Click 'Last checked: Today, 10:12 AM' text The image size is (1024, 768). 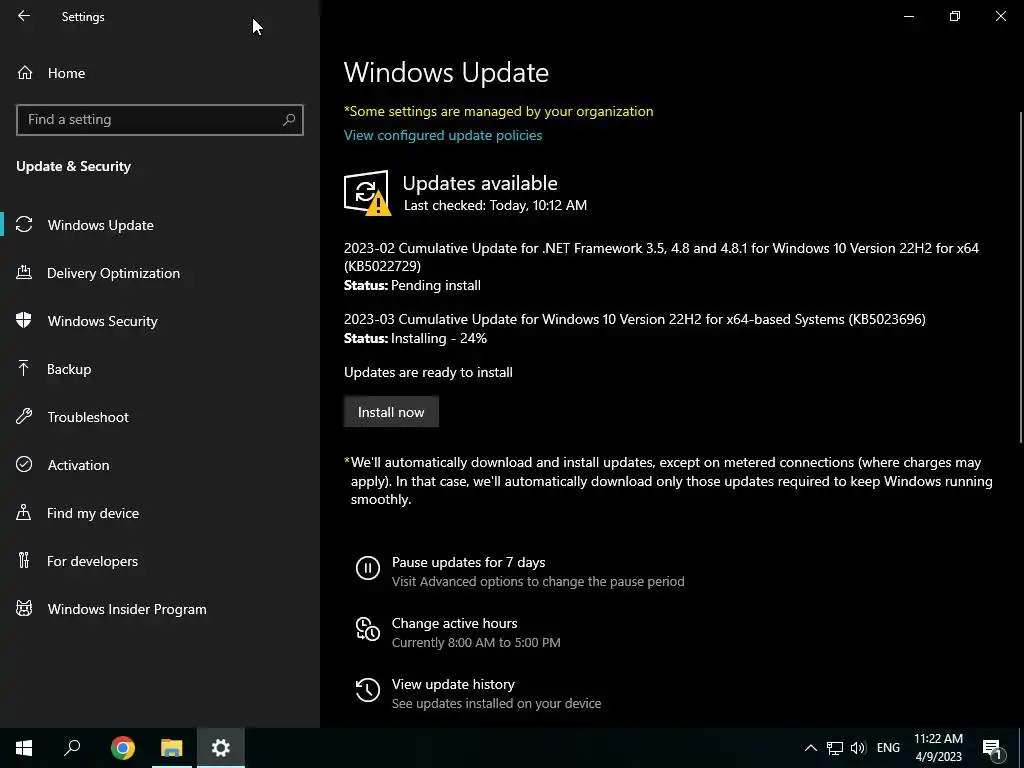pyautogui.click(x=495, y=206)
